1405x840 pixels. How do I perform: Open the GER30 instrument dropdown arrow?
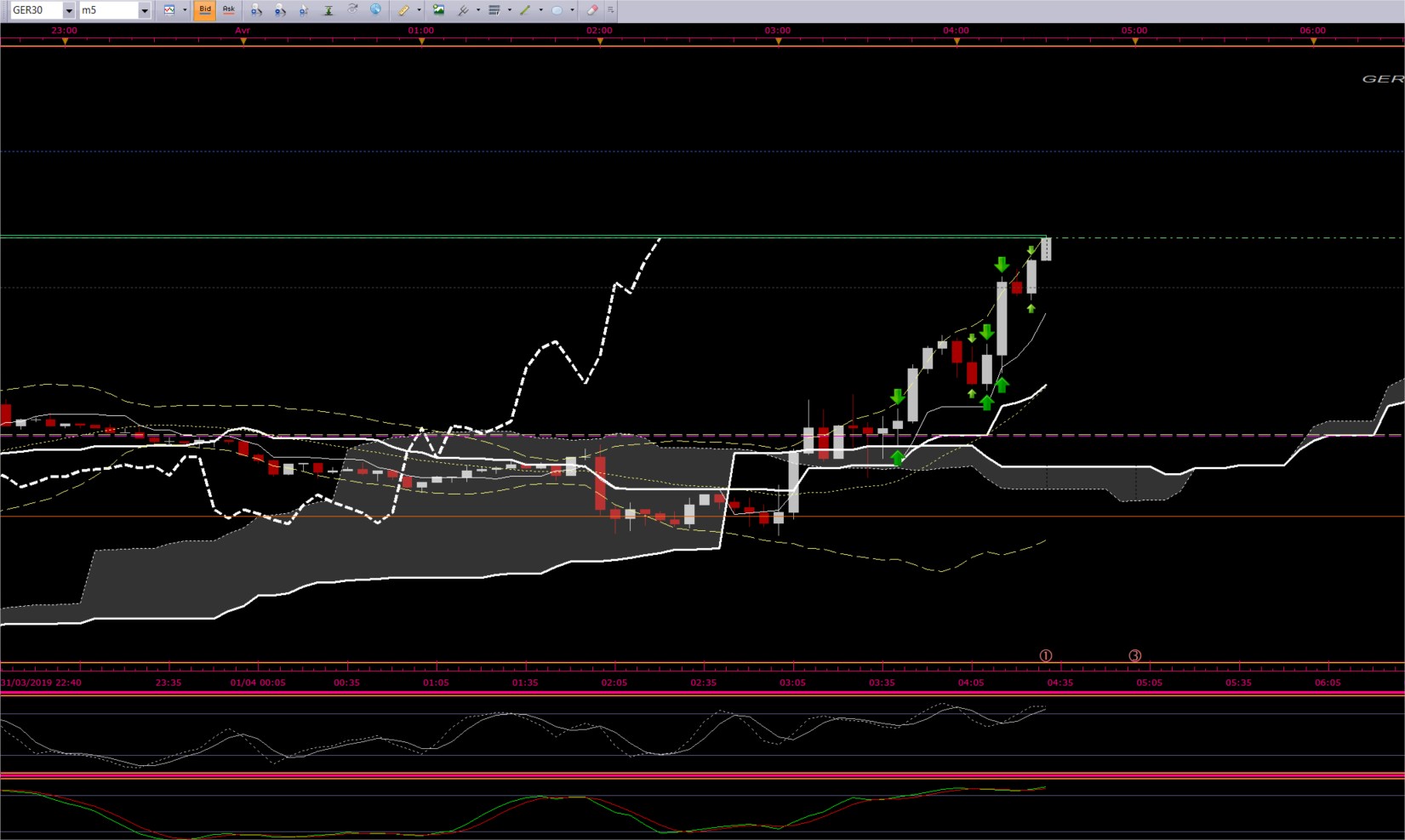point(69,11)
